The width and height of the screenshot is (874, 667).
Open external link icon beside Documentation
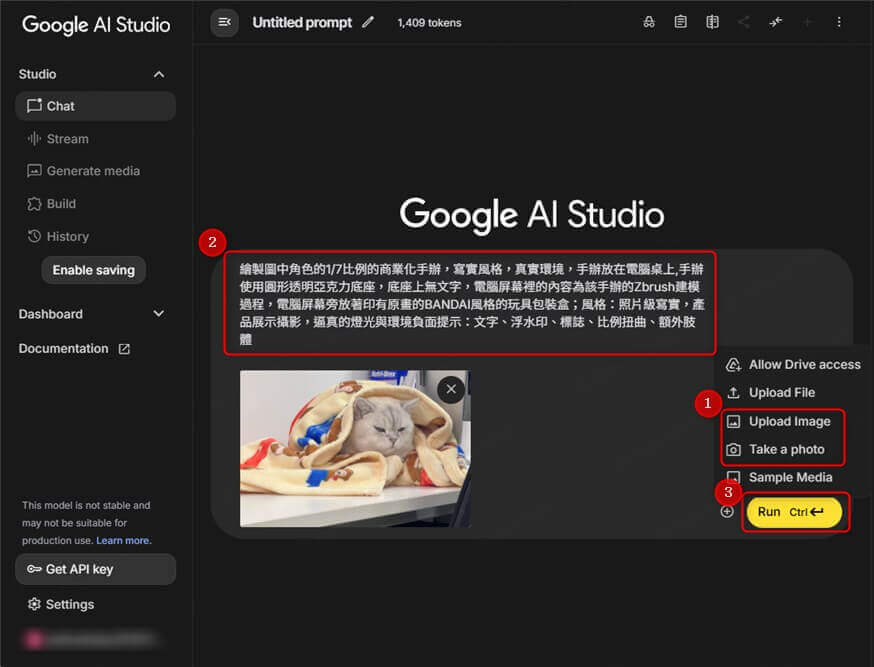(x=124, y=349)
